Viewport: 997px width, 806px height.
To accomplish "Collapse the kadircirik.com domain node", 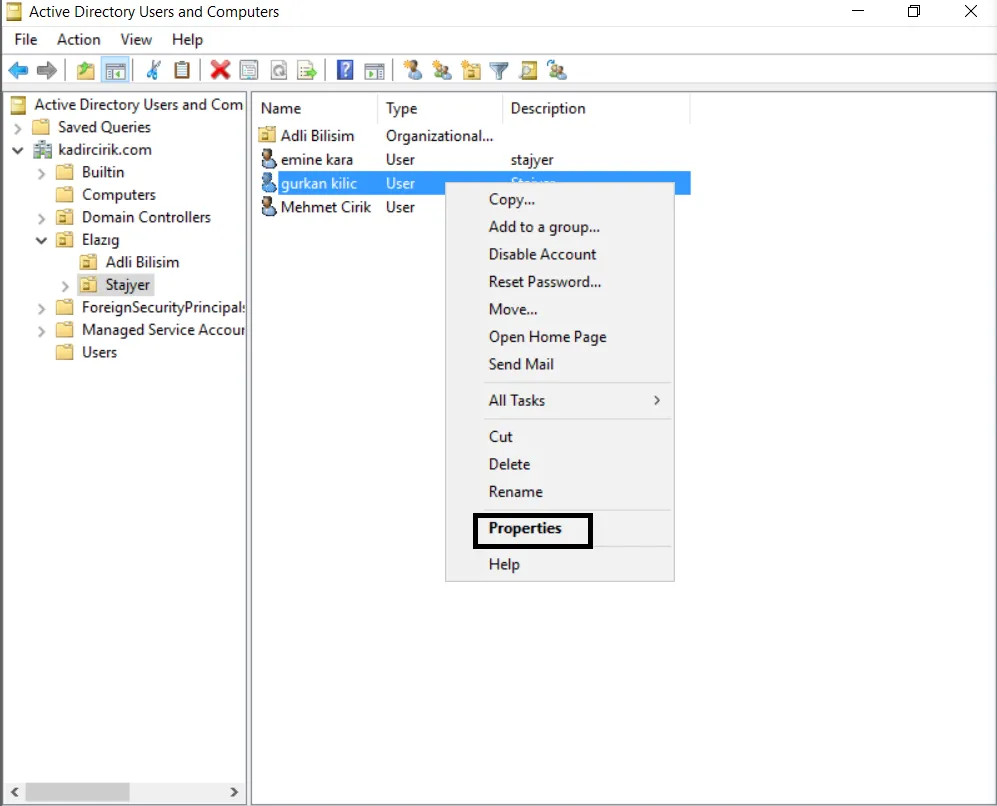I will point(18,151).
